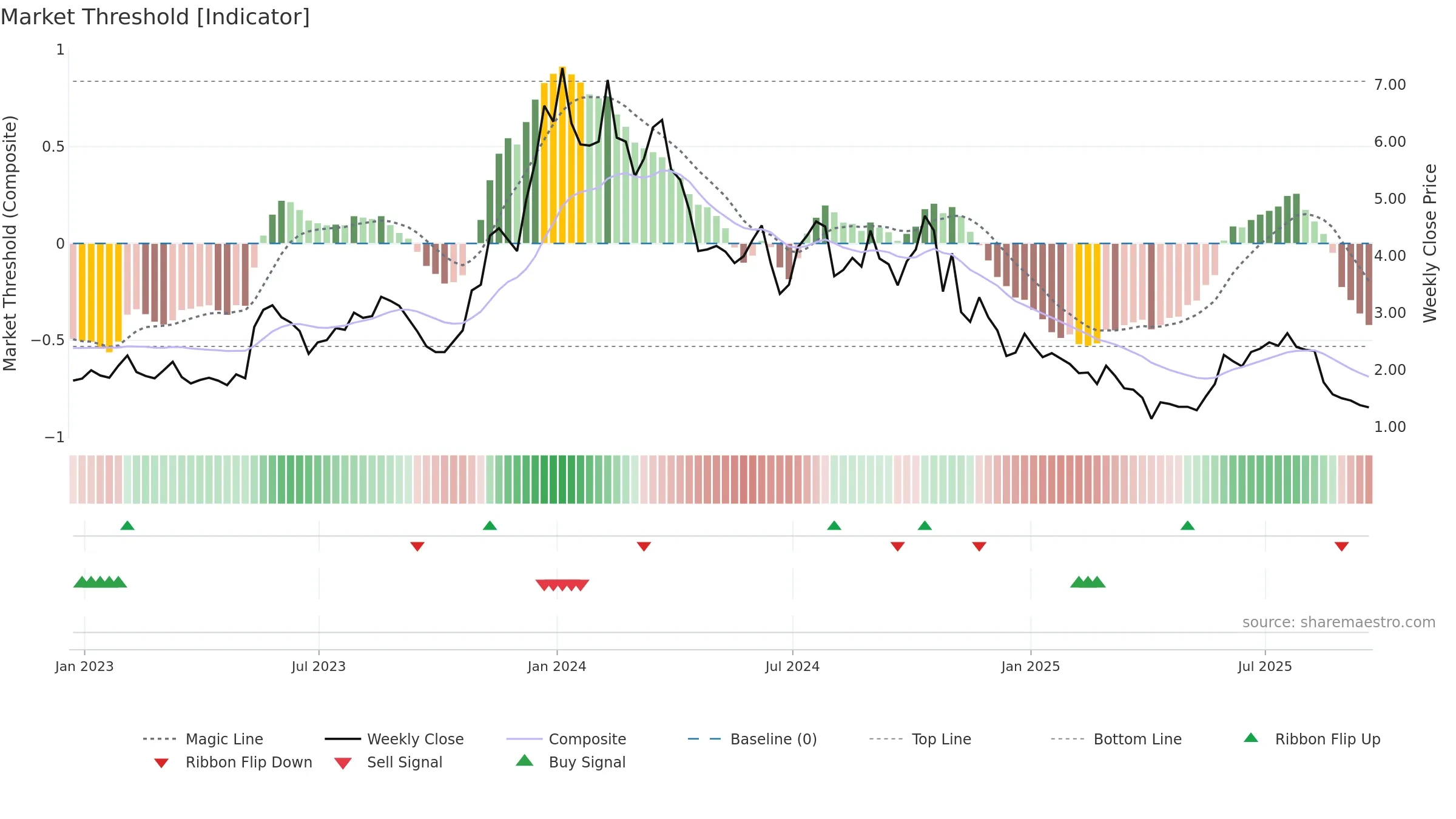Click the 0.5 composite axis tick

[53, 146]
